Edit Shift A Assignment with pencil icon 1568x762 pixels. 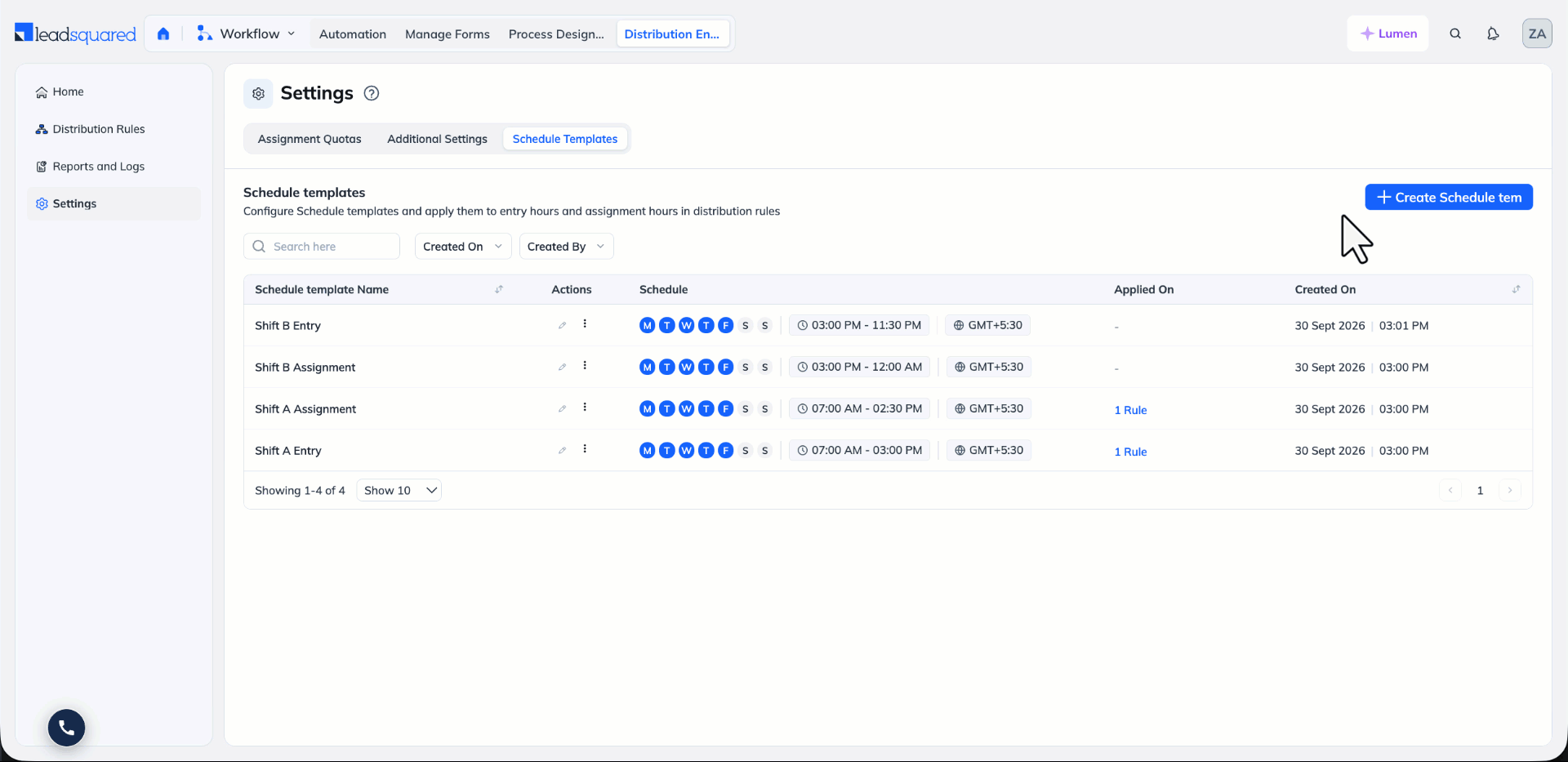tap(562, 408)
